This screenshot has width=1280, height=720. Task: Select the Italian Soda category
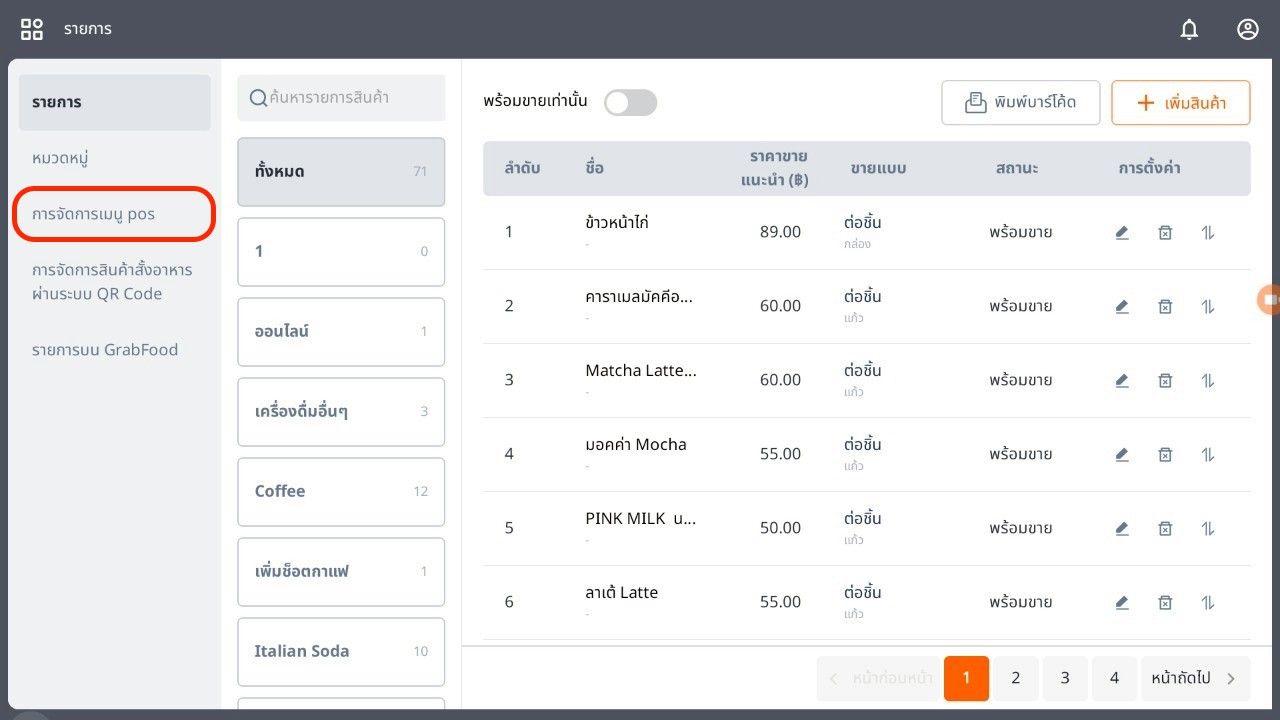coord(340,651)
